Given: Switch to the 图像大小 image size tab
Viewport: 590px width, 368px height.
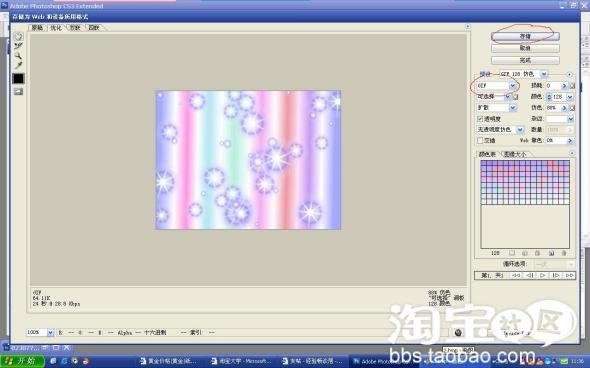Looking at the screenshot, I should [x=515, y=154].
